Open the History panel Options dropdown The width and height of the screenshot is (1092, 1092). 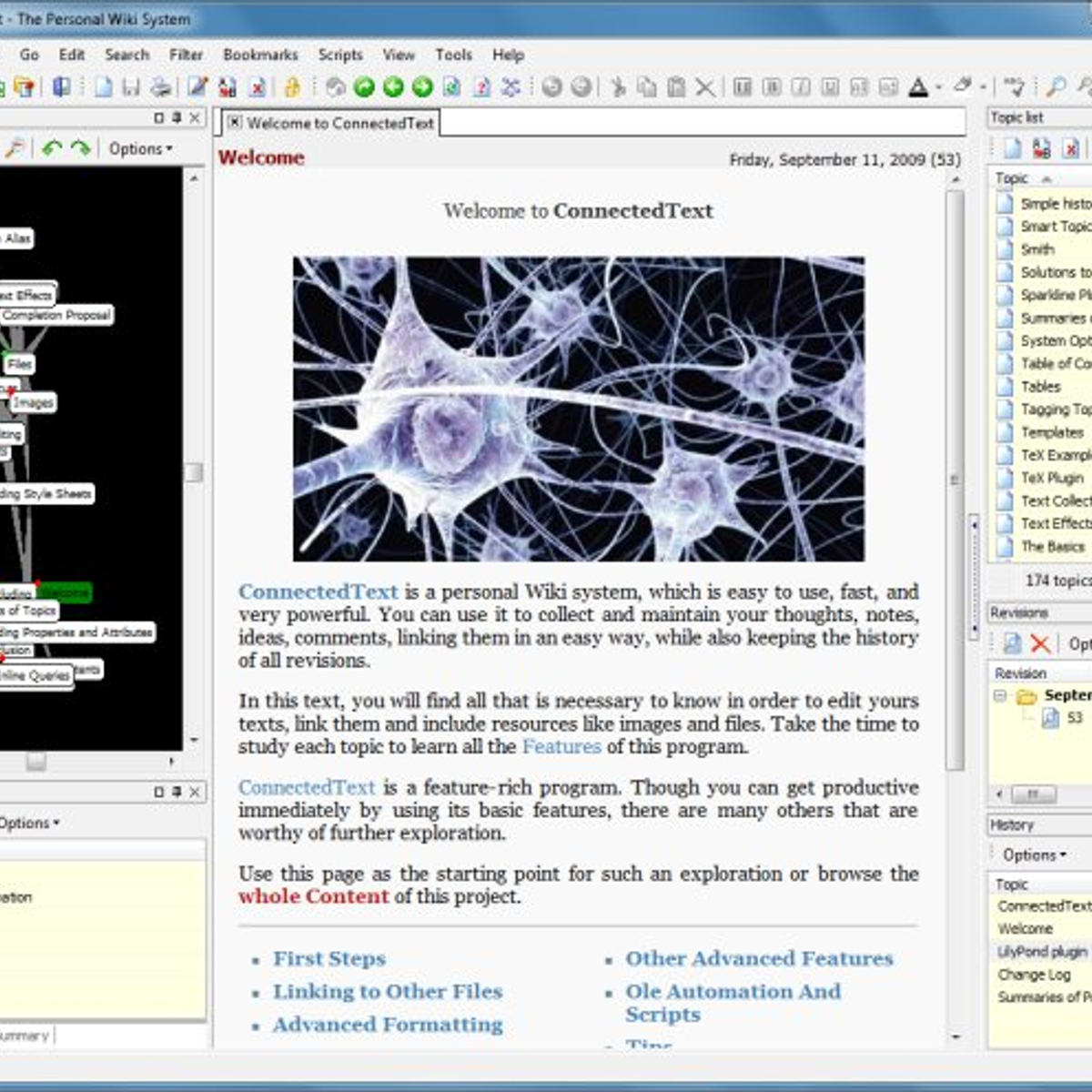1035,855
